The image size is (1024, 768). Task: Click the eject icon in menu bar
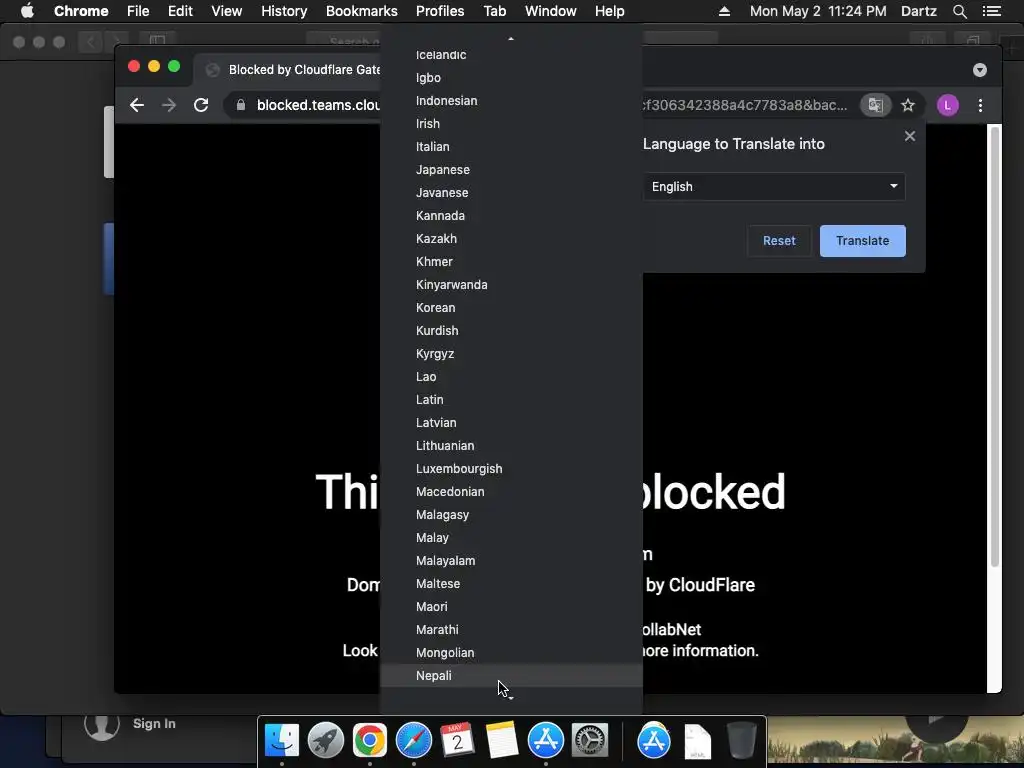[724, 11]
